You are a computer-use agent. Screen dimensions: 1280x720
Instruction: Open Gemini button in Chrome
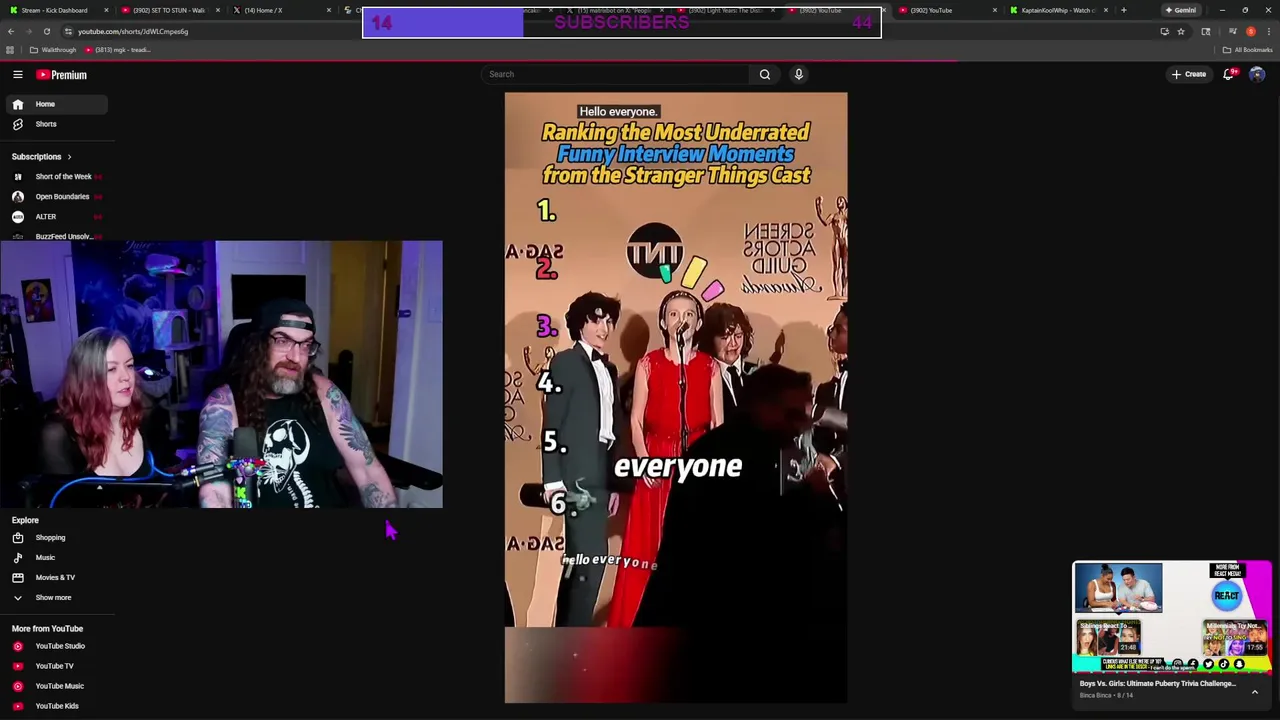click(1181, 10)
